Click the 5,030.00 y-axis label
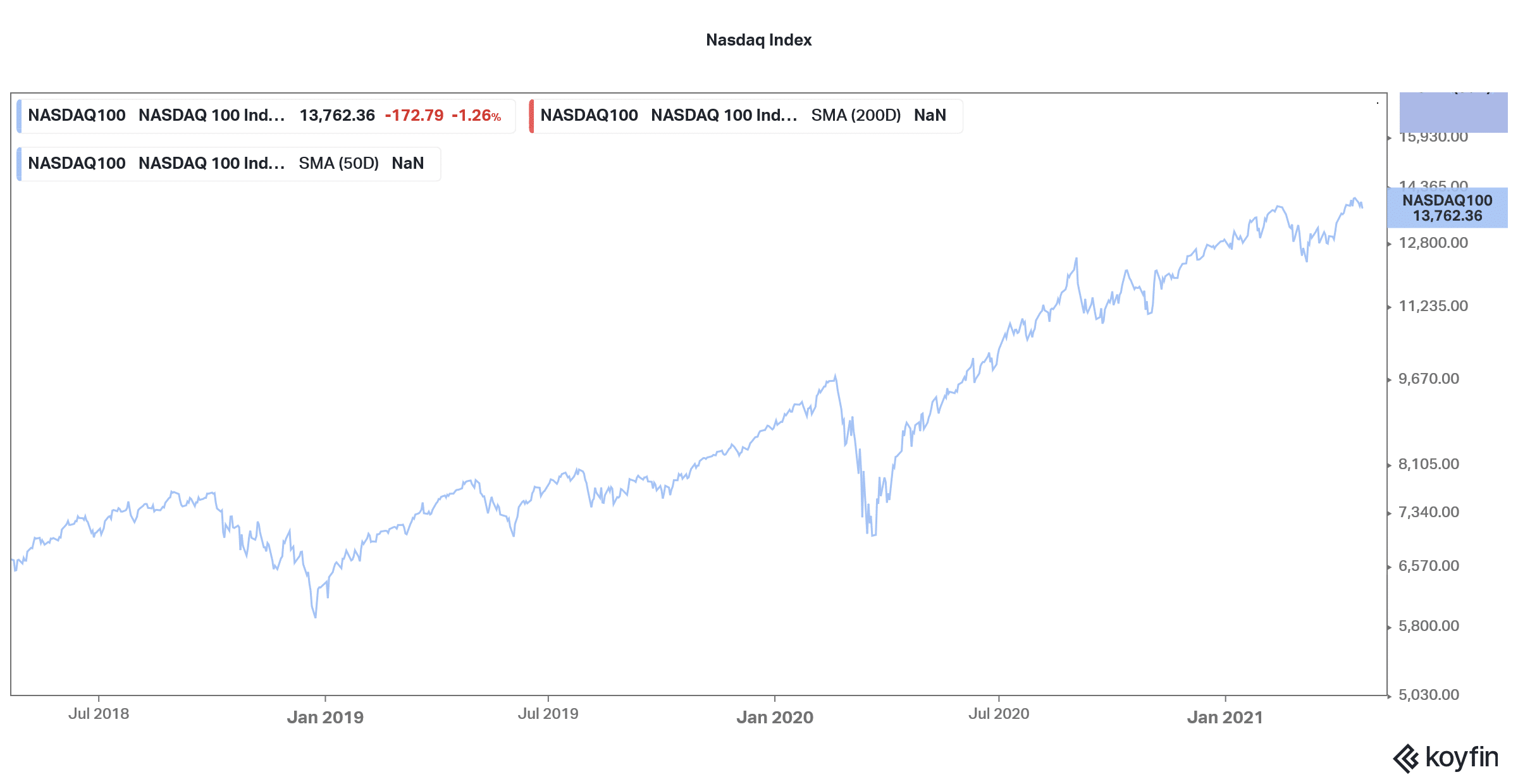Image resolution: width=1518 pixels, height=784 pixels. pos(1429,695)
